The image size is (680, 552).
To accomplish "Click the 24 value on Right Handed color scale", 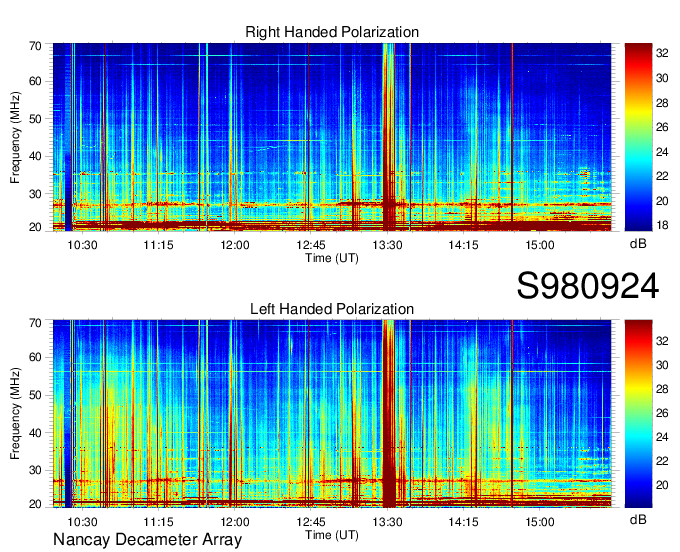I will pyautogui.click(x=662, y=152).
